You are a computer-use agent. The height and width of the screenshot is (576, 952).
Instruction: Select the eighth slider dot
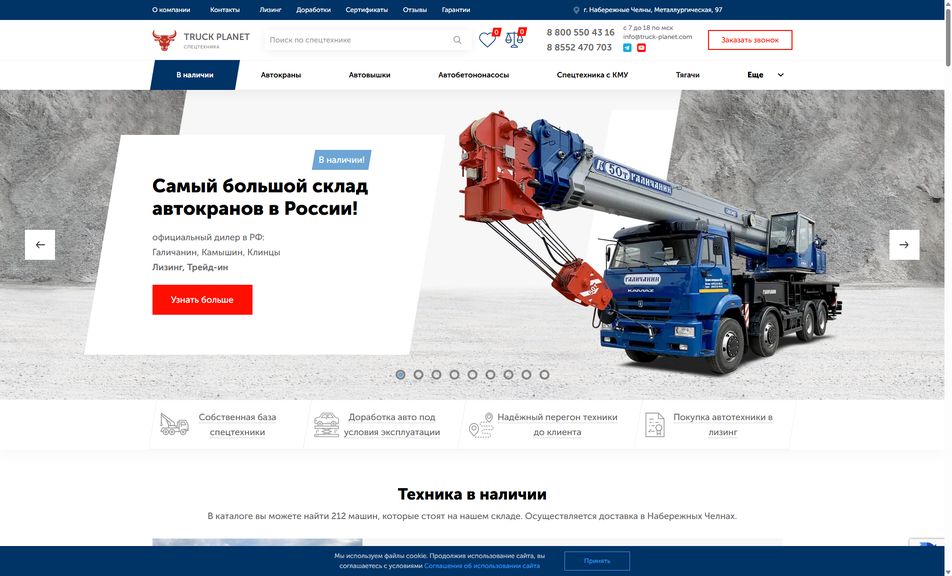point(526,375)
